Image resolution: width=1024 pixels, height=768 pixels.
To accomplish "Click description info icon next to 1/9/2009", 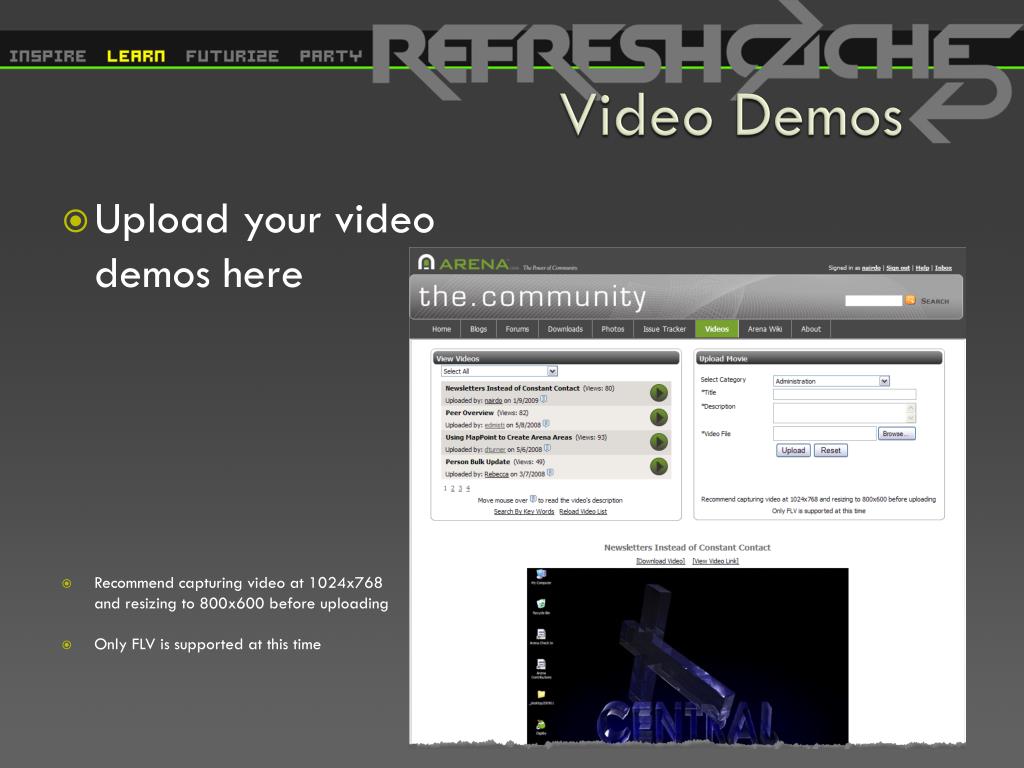I will 544,400.
